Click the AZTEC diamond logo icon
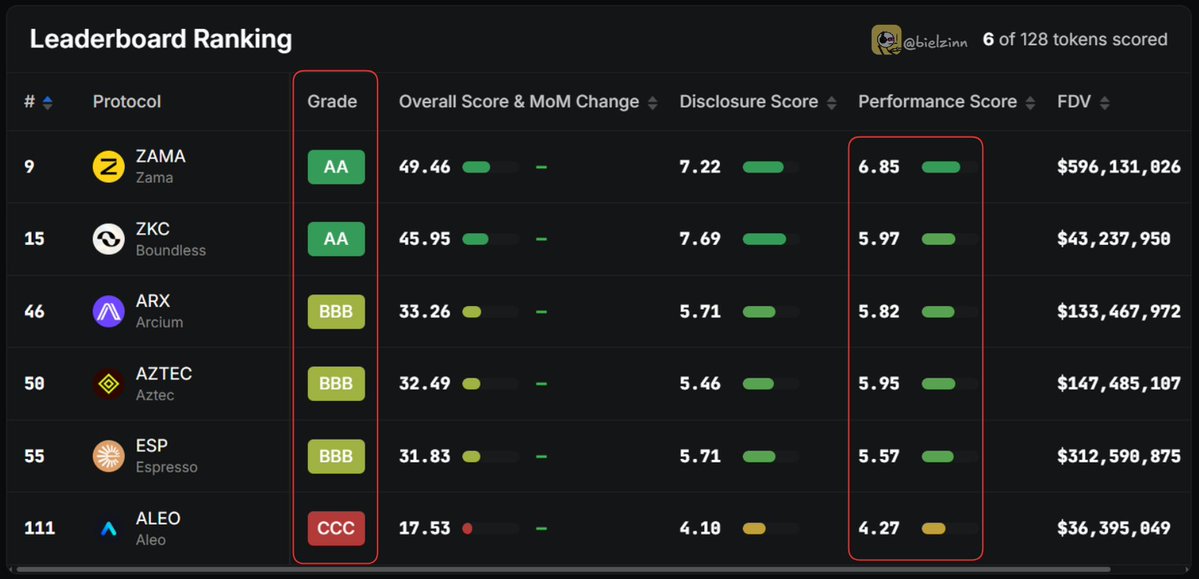This screenshot has width=1199, height=579. (x=109, y=384)
